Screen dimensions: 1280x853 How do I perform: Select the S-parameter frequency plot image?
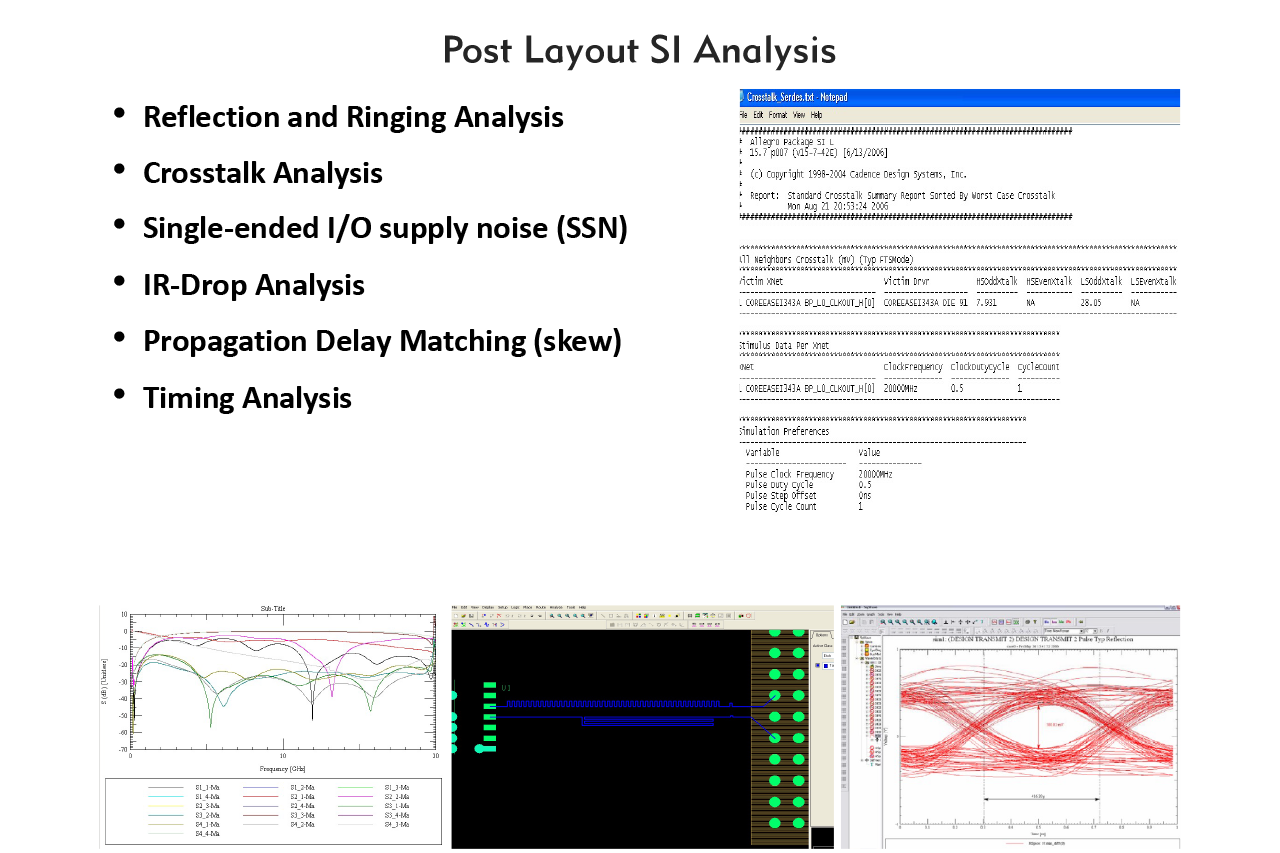[270, 726]
